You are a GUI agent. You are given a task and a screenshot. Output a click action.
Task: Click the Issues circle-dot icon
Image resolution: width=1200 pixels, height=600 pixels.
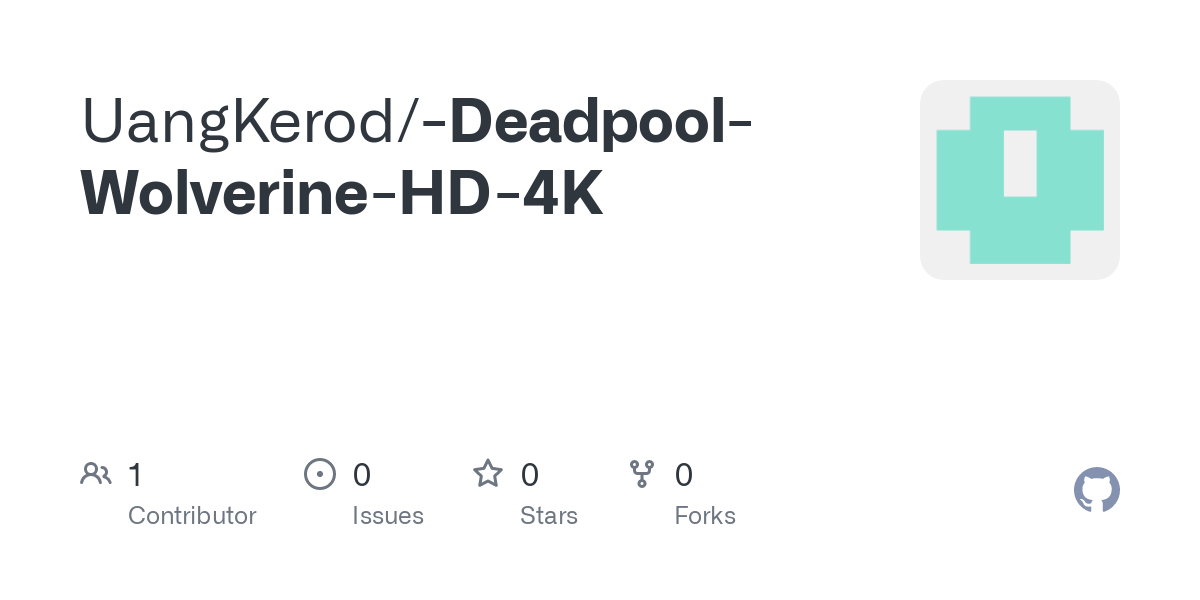(319, 474)
